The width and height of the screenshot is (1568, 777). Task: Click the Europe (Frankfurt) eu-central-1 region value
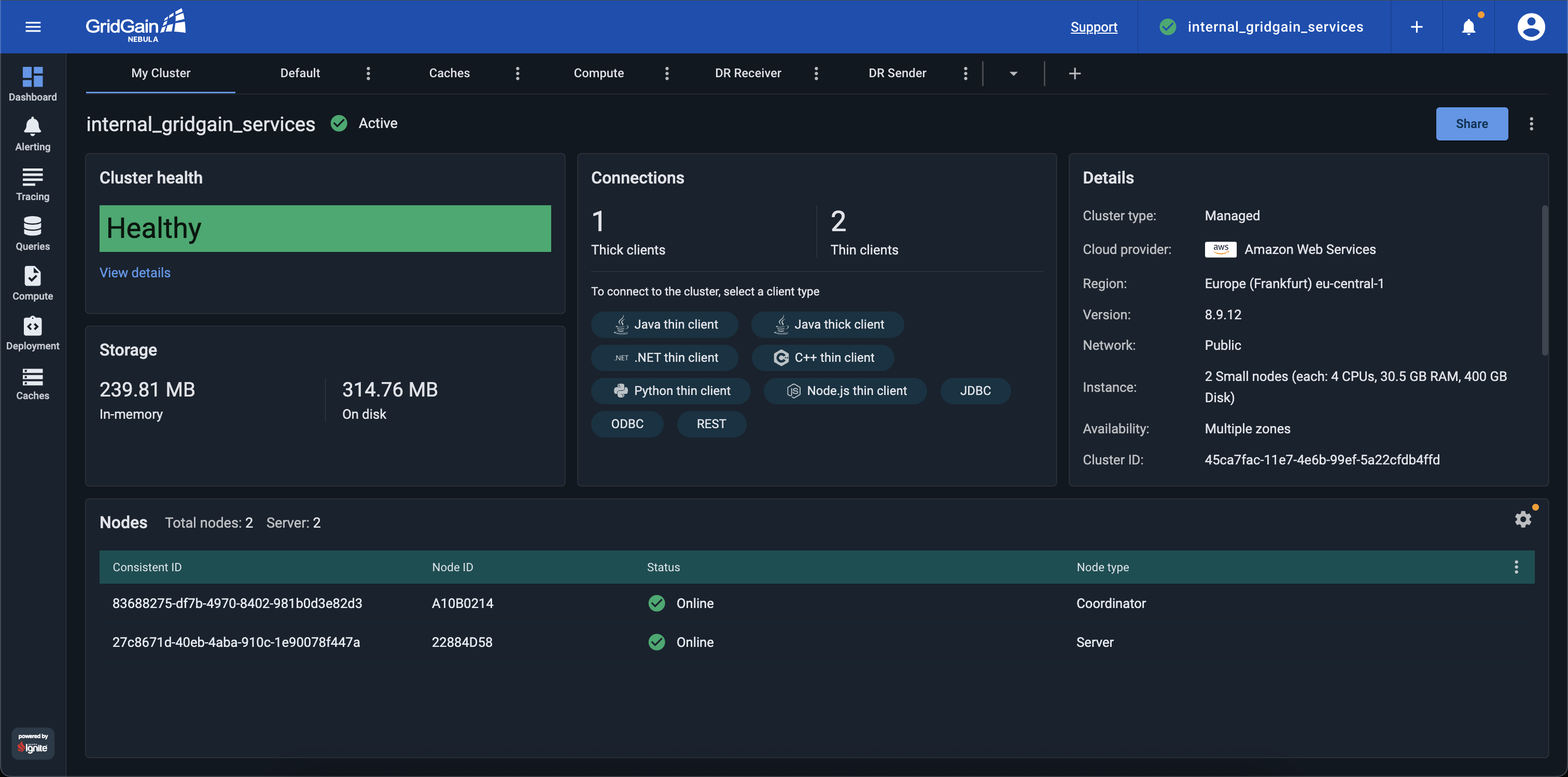pos(1294,284)
